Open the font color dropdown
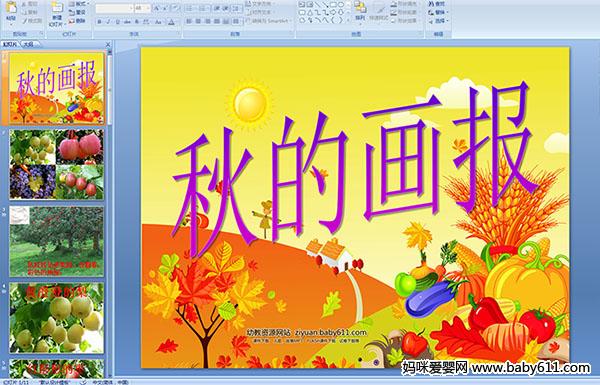The image size is (600, 385). pyautogui.click(x=172, y=22)
